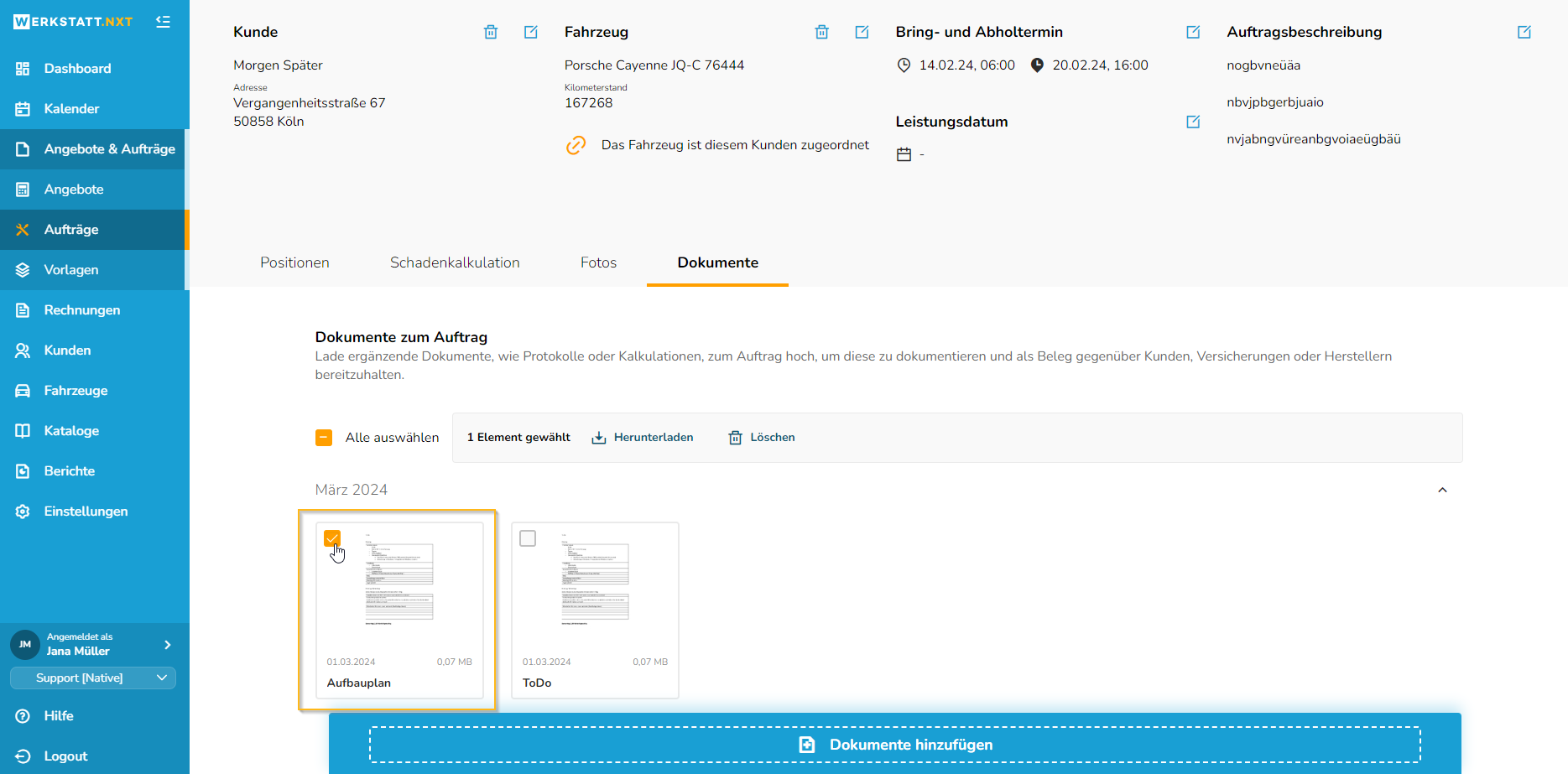Click the date 14.02.24, 06:00
The width and height of the screenshot is (1568, 774).
(967, 65)
